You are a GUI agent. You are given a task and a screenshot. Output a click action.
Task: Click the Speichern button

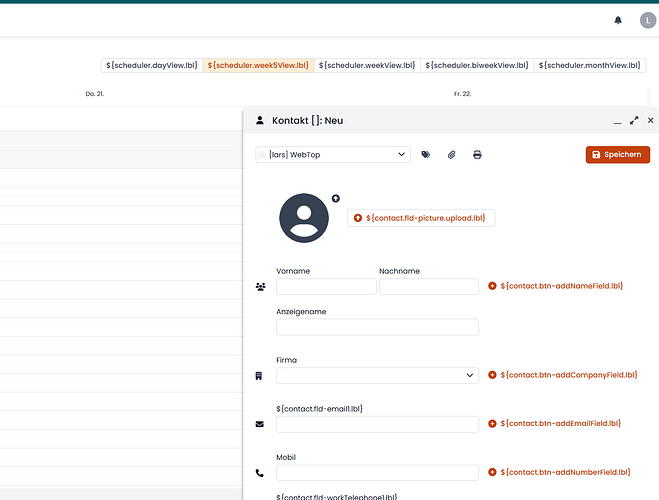pos(618,155)
